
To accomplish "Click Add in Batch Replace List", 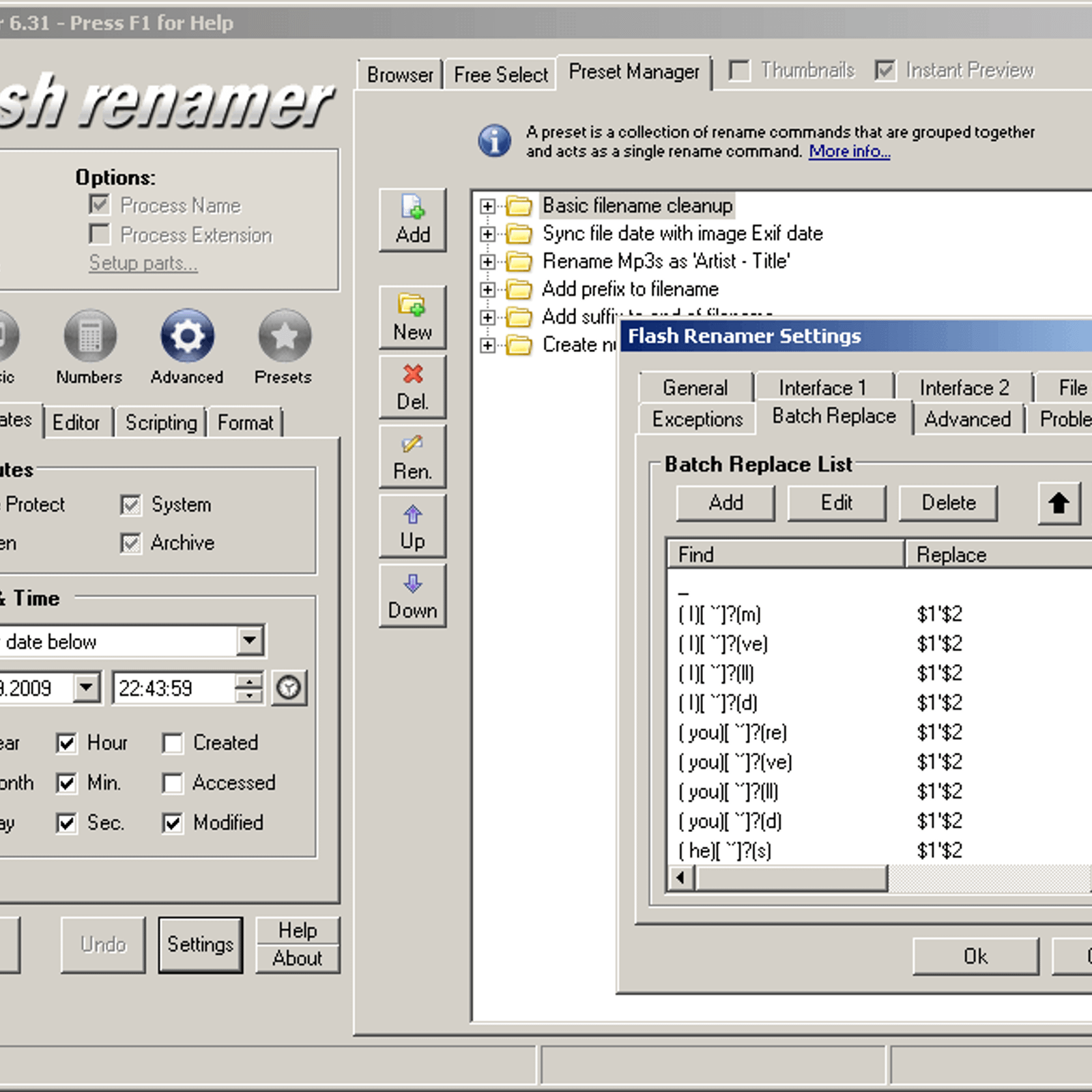I will tap(725, 503).
